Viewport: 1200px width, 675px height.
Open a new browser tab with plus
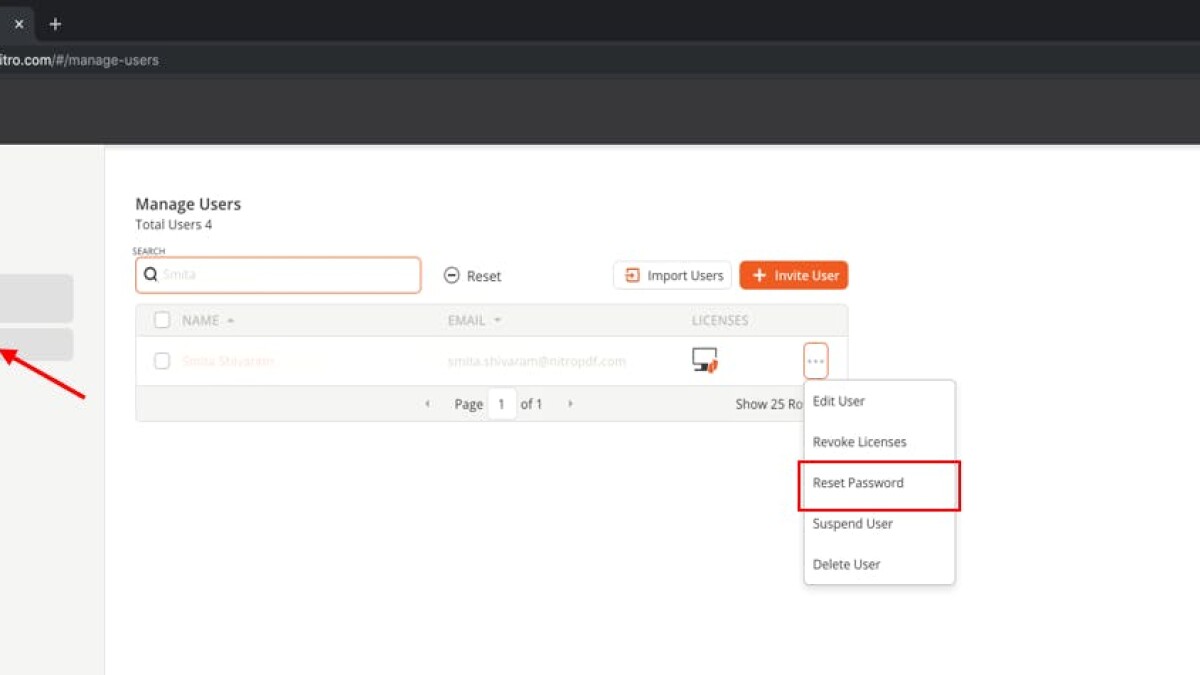[x=55, y=24]
